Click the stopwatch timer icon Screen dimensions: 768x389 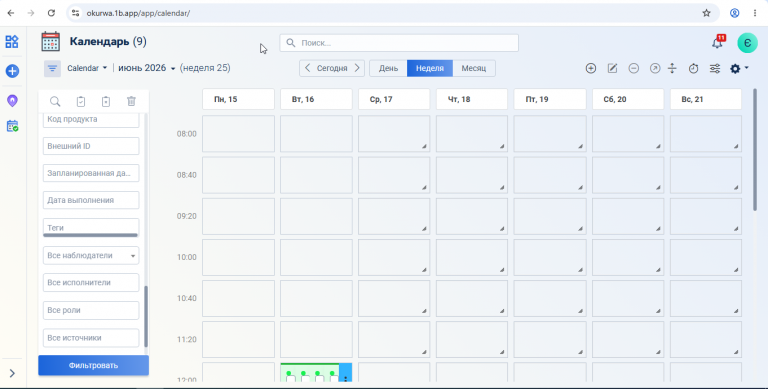coord(693,69)
